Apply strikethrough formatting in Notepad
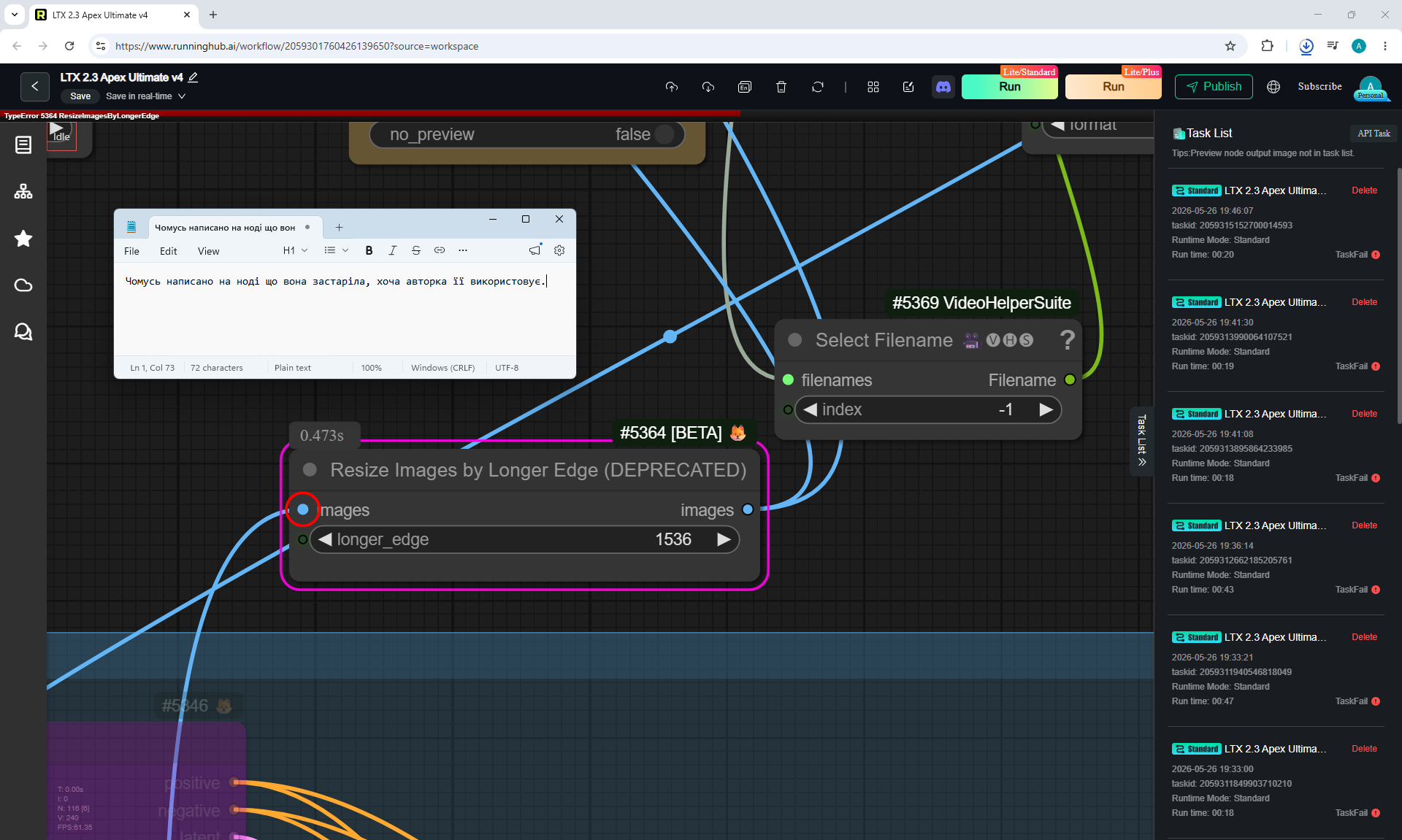This screenshot has width=1402, height=840. click(x=416, y=250)
